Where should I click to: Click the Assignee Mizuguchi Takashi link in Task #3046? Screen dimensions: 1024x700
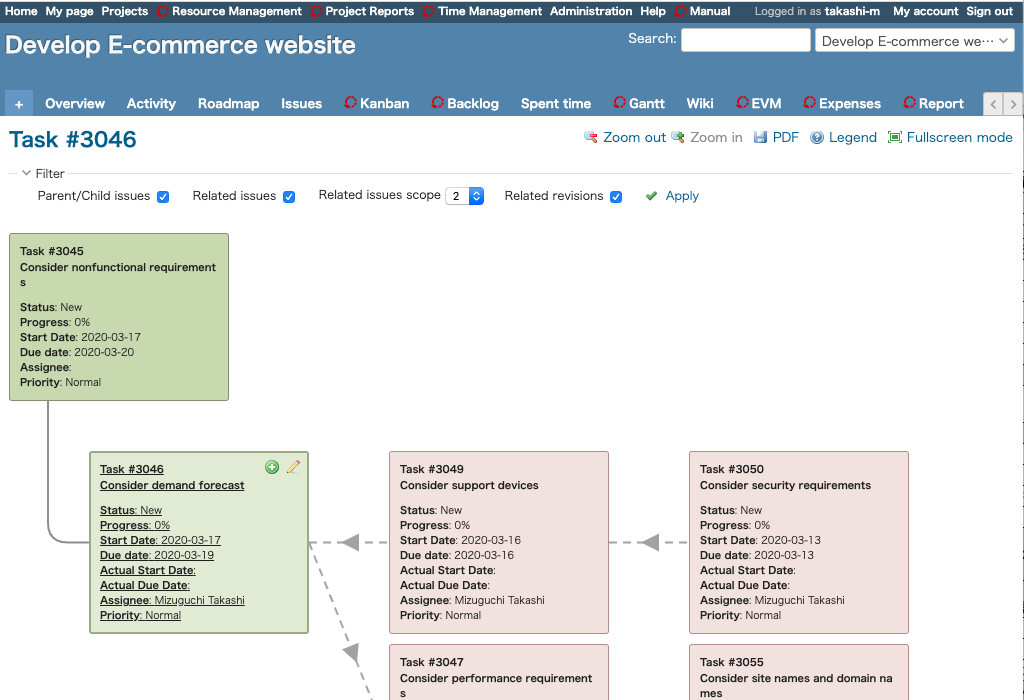172,601
